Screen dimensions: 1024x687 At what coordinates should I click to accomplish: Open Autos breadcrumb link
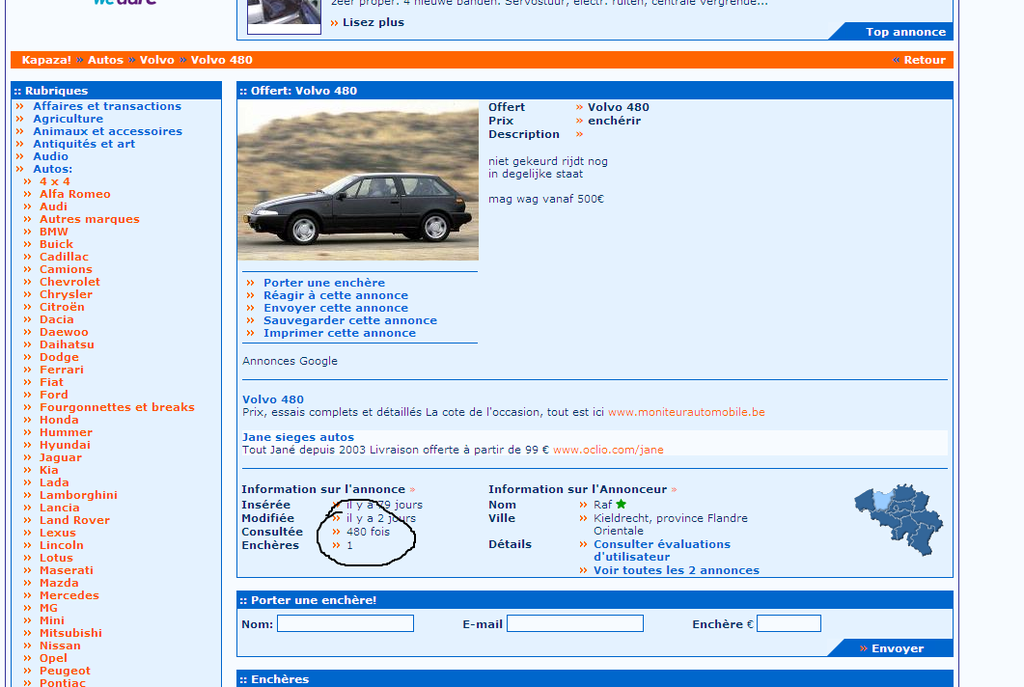click(106, 60)
